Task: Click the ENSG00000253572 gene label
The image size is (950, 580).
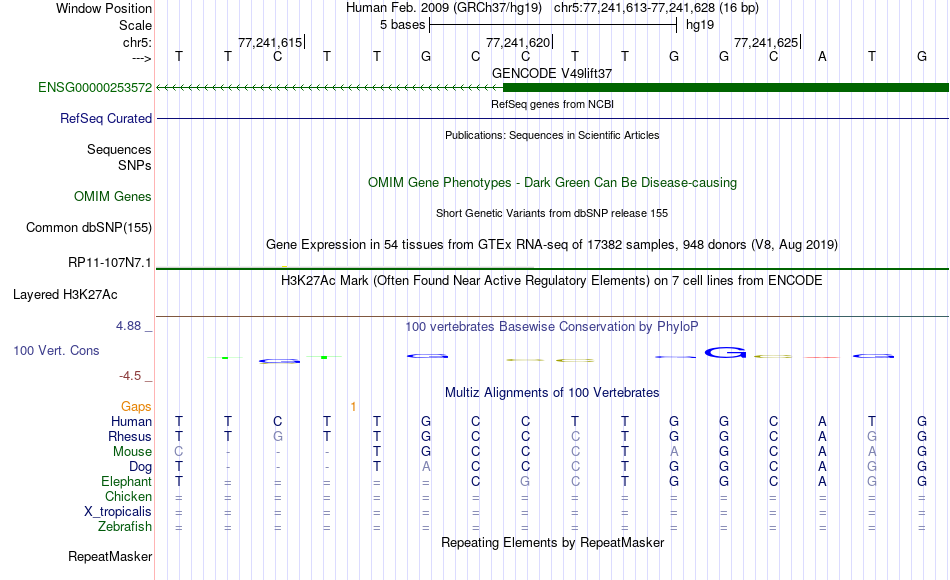Action: [95, 87]
